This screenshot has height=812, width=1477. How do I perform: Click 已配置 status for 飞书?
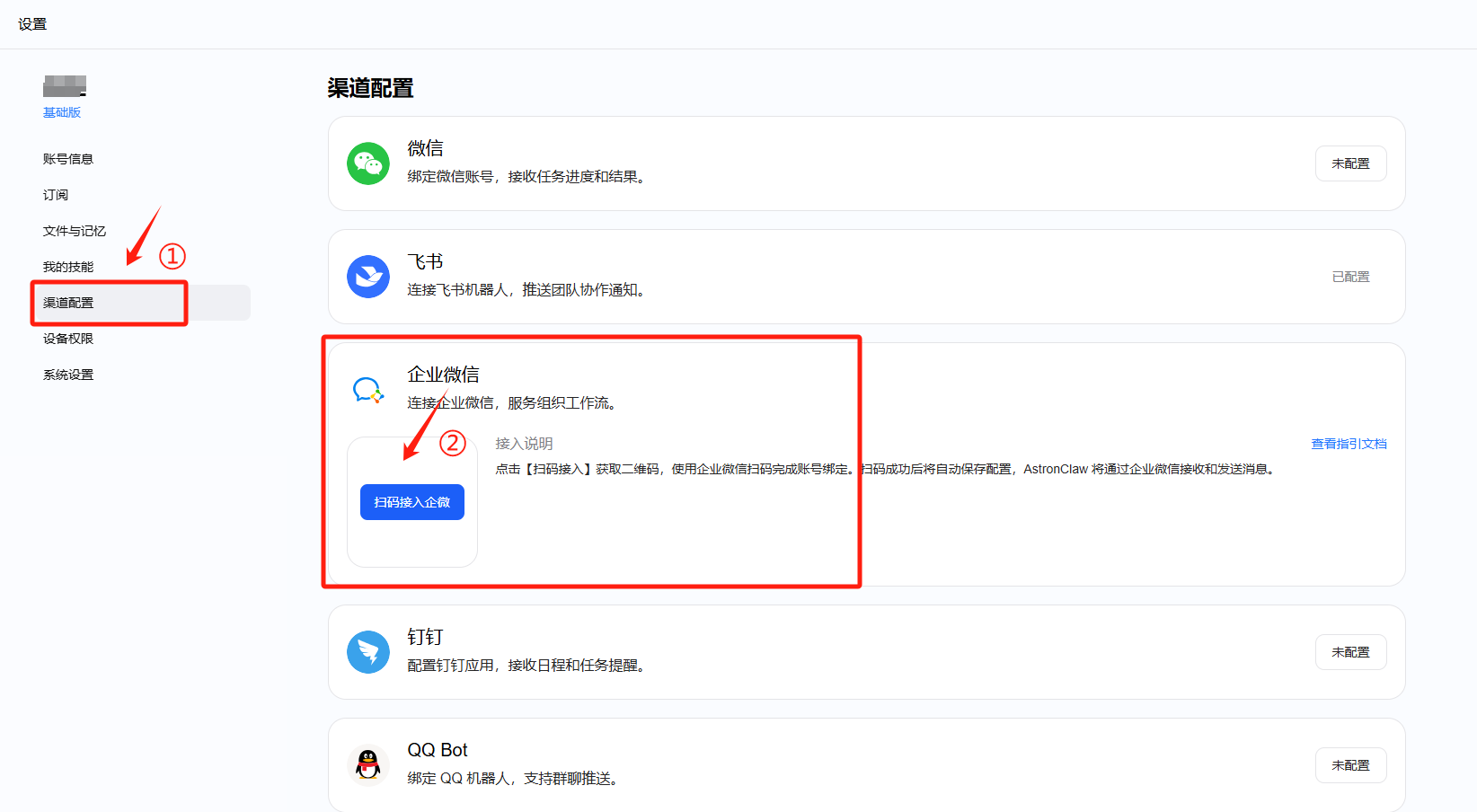pyautogui.click(x=1350, y=277)
